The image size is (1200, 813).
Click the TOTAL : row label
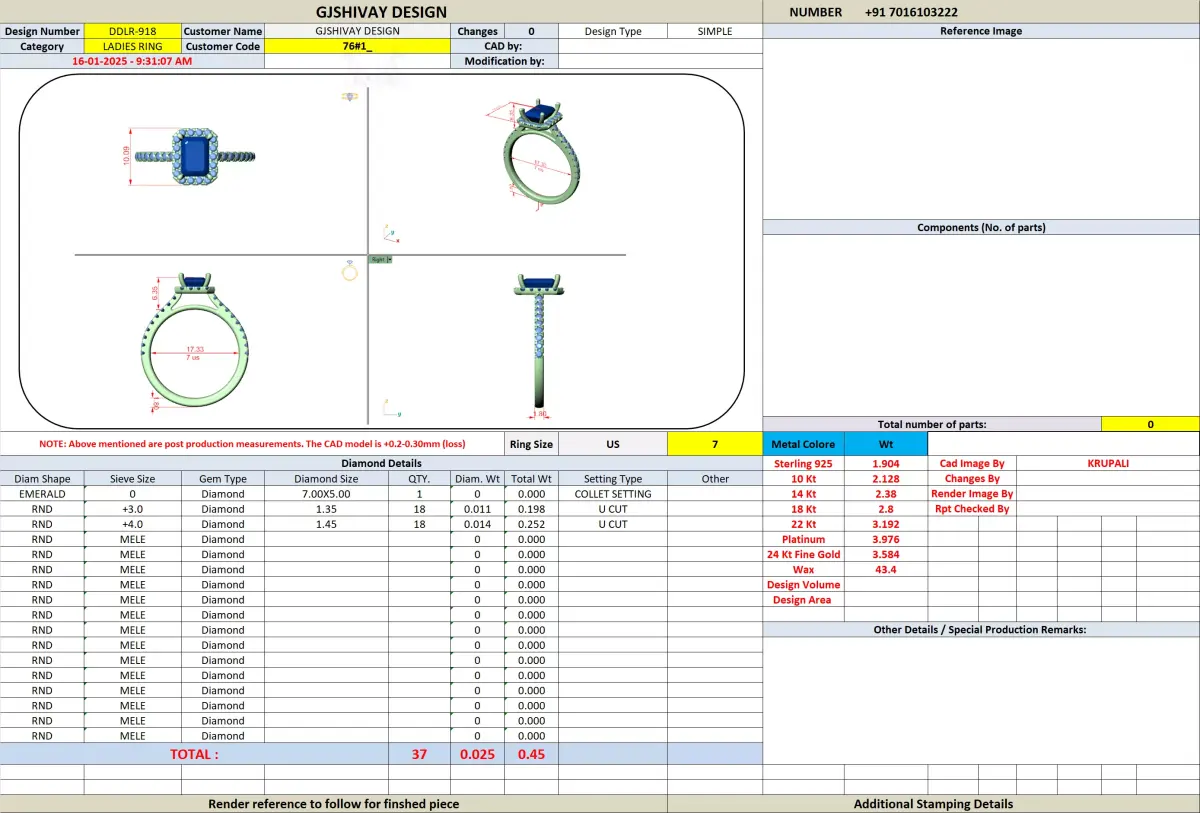pyautogui.click(x=194, y=754)
